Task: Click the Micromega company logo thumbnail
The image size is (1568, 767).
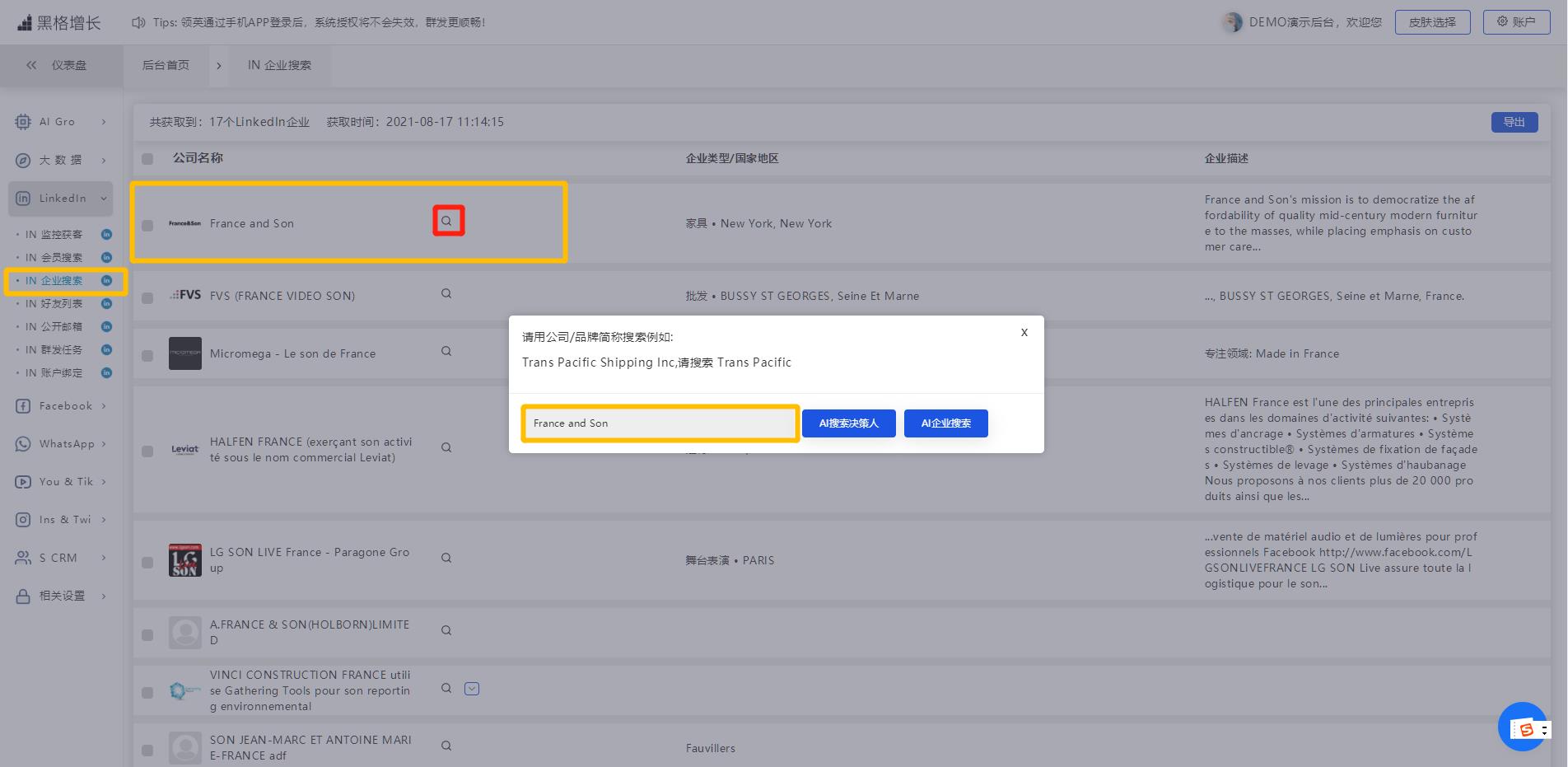Action: coord(184,353)
